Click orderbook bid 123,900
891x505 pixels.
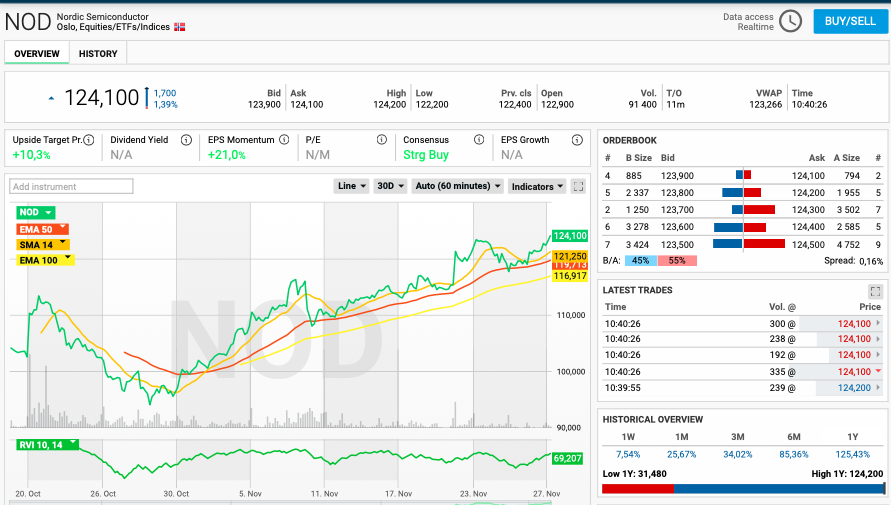click(677, 176)
